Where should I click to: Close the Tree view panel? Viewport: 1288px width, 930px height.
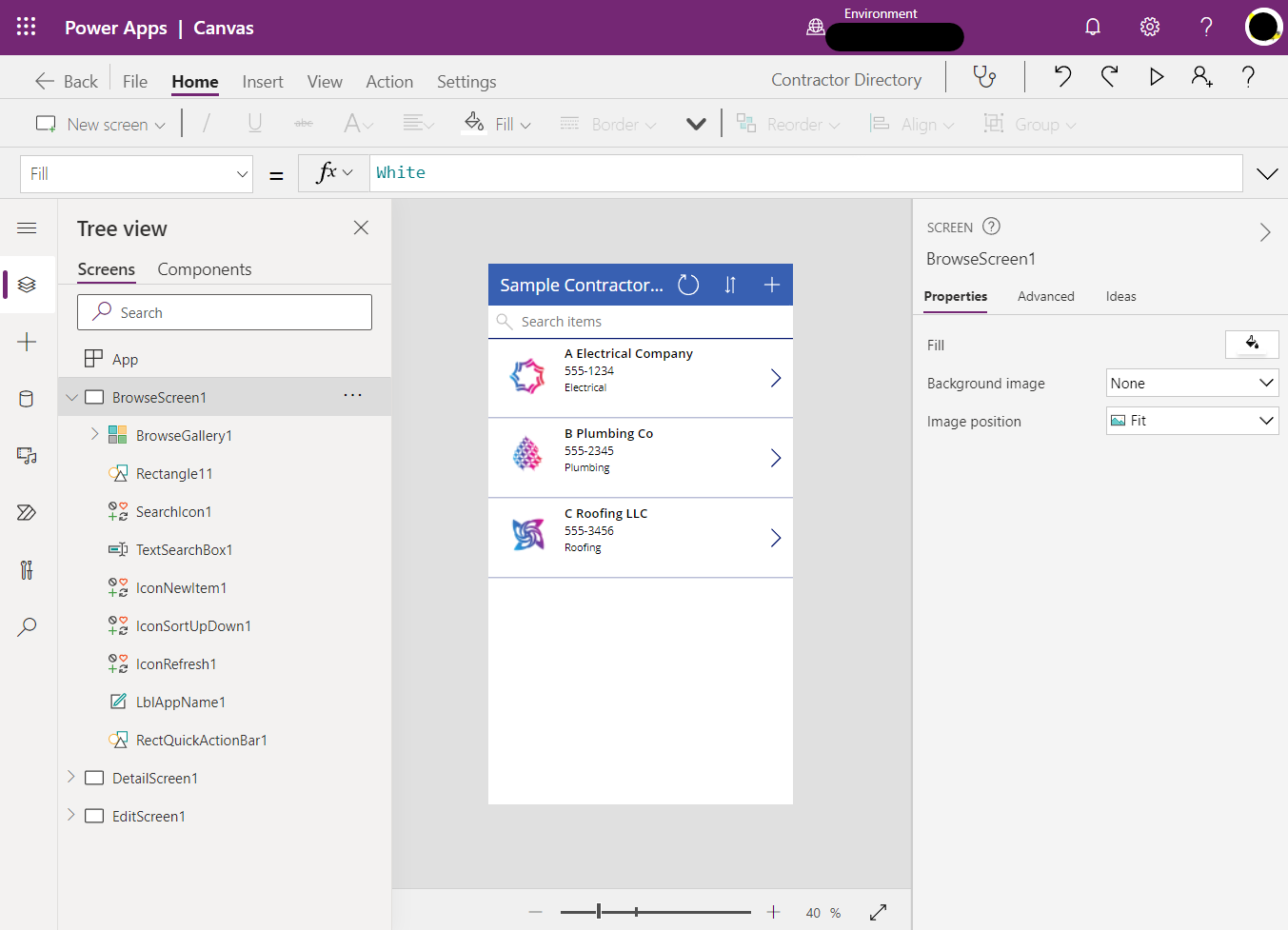pos(361,228)
